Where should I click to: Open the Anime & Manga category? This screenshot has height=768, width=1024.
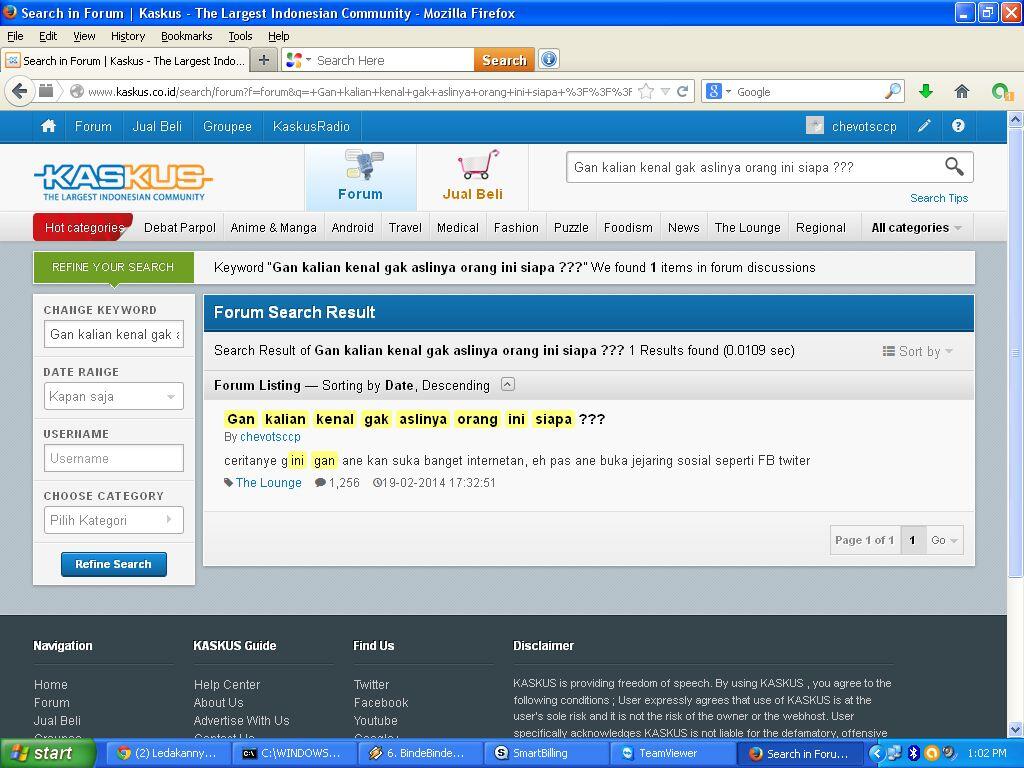point(273,228)
